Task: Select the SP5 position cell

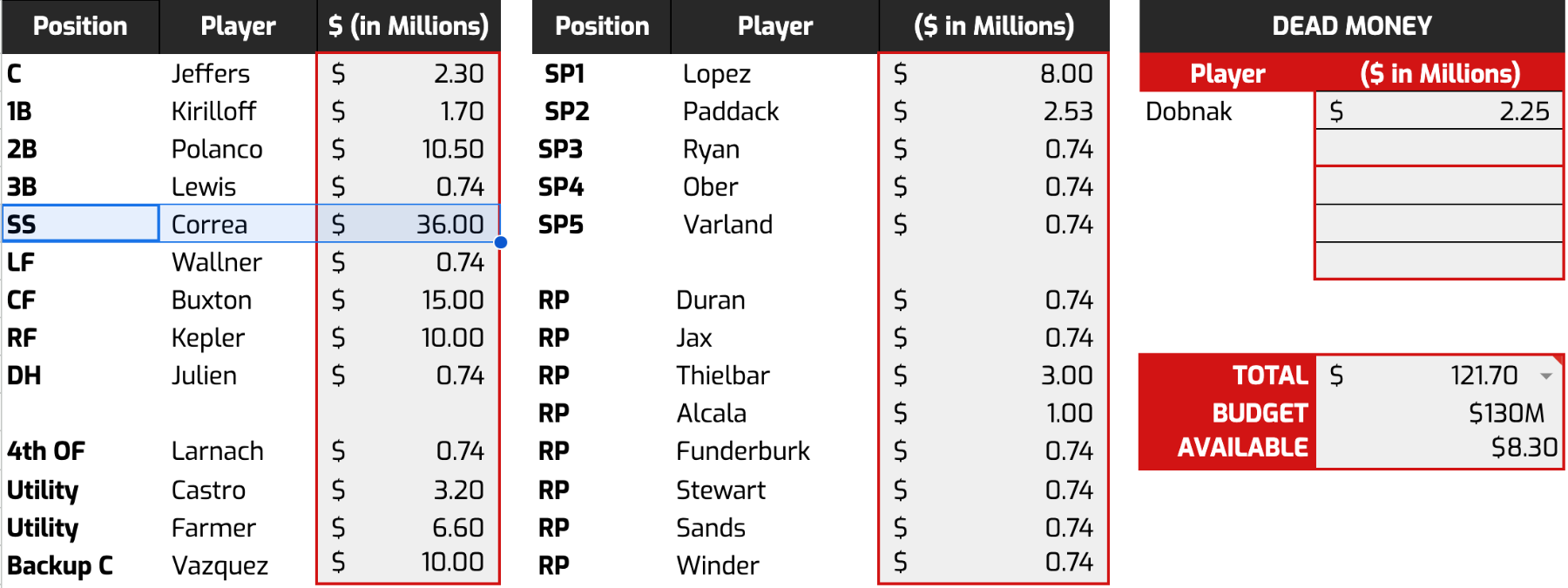Action: (601, 225)
